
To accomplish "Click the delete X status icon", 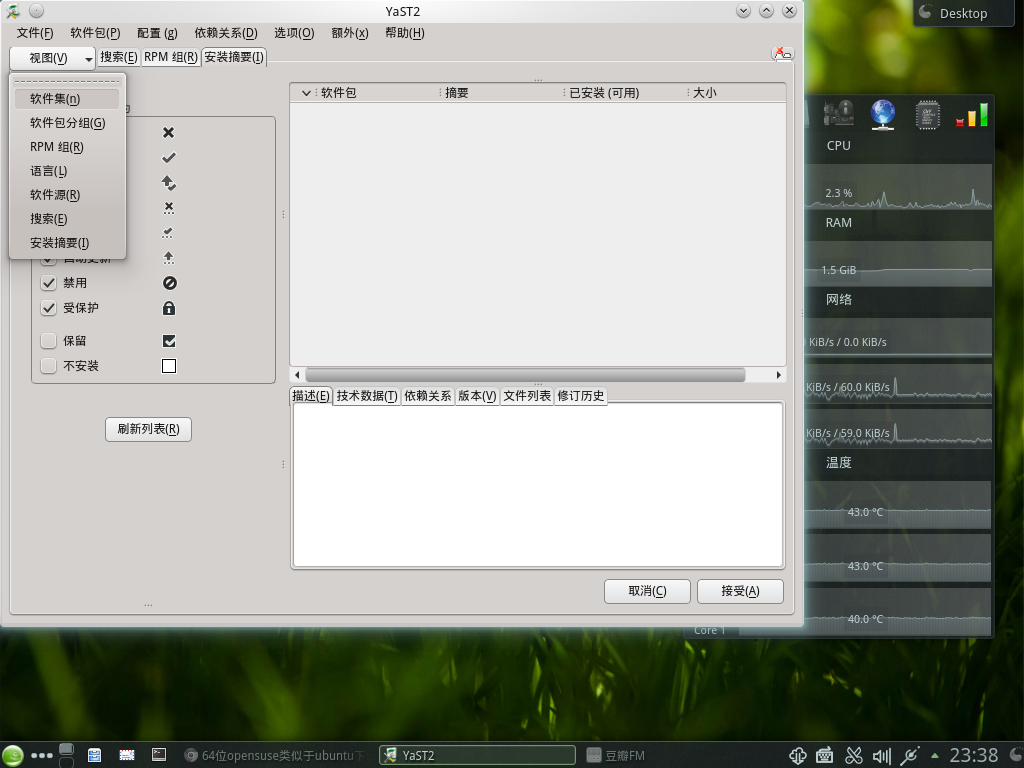I will (x=168, y=133).
